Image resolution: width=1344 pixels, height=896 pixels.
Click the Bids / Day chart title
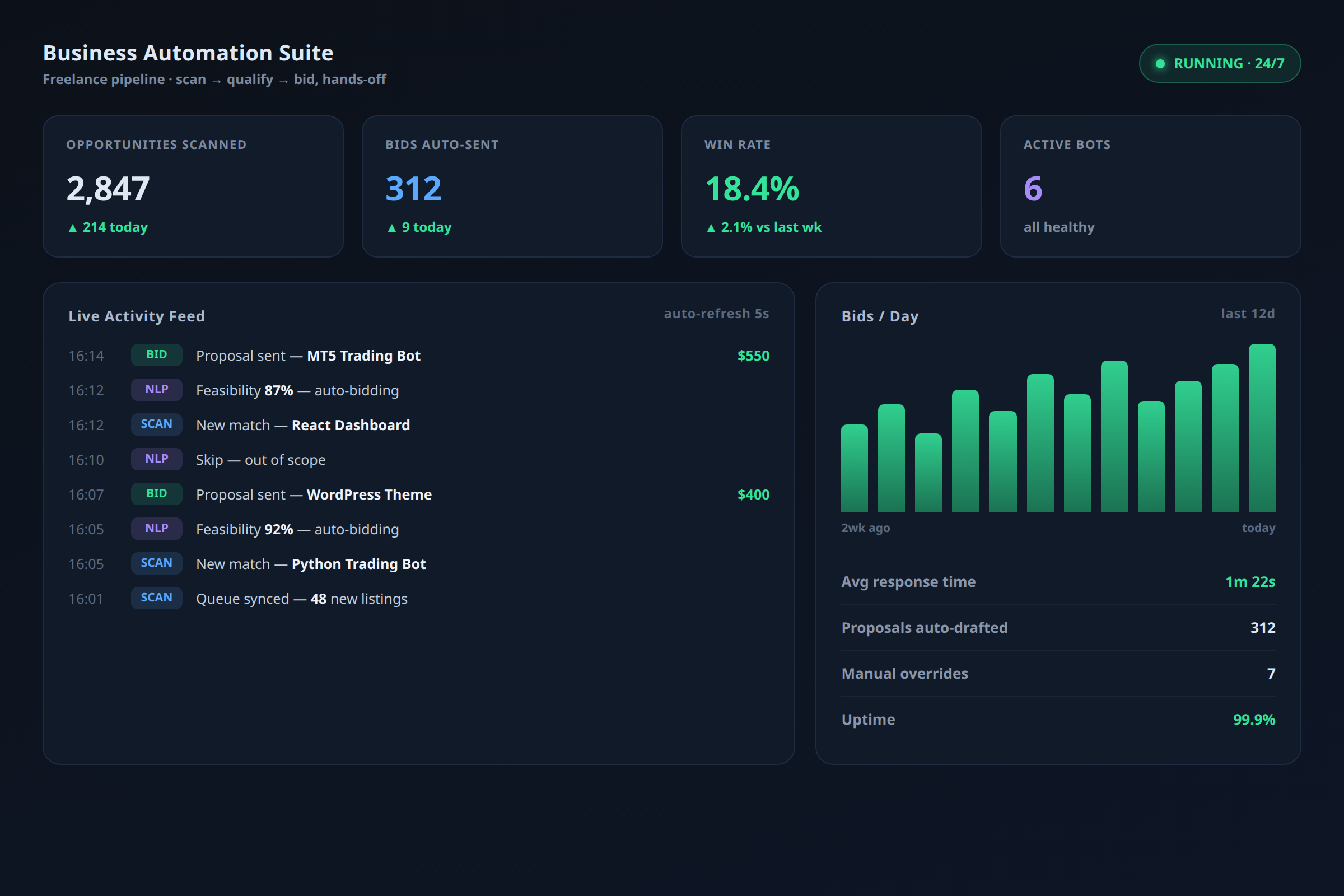click(880, 316)
